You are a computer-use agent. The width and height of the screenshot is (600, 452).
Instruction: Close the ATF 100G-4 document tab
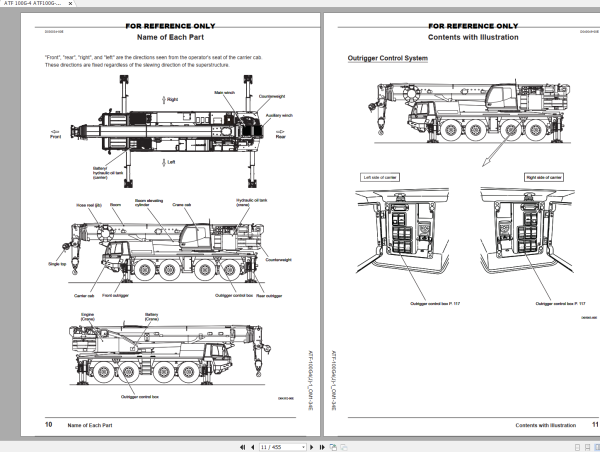[70, 3]
